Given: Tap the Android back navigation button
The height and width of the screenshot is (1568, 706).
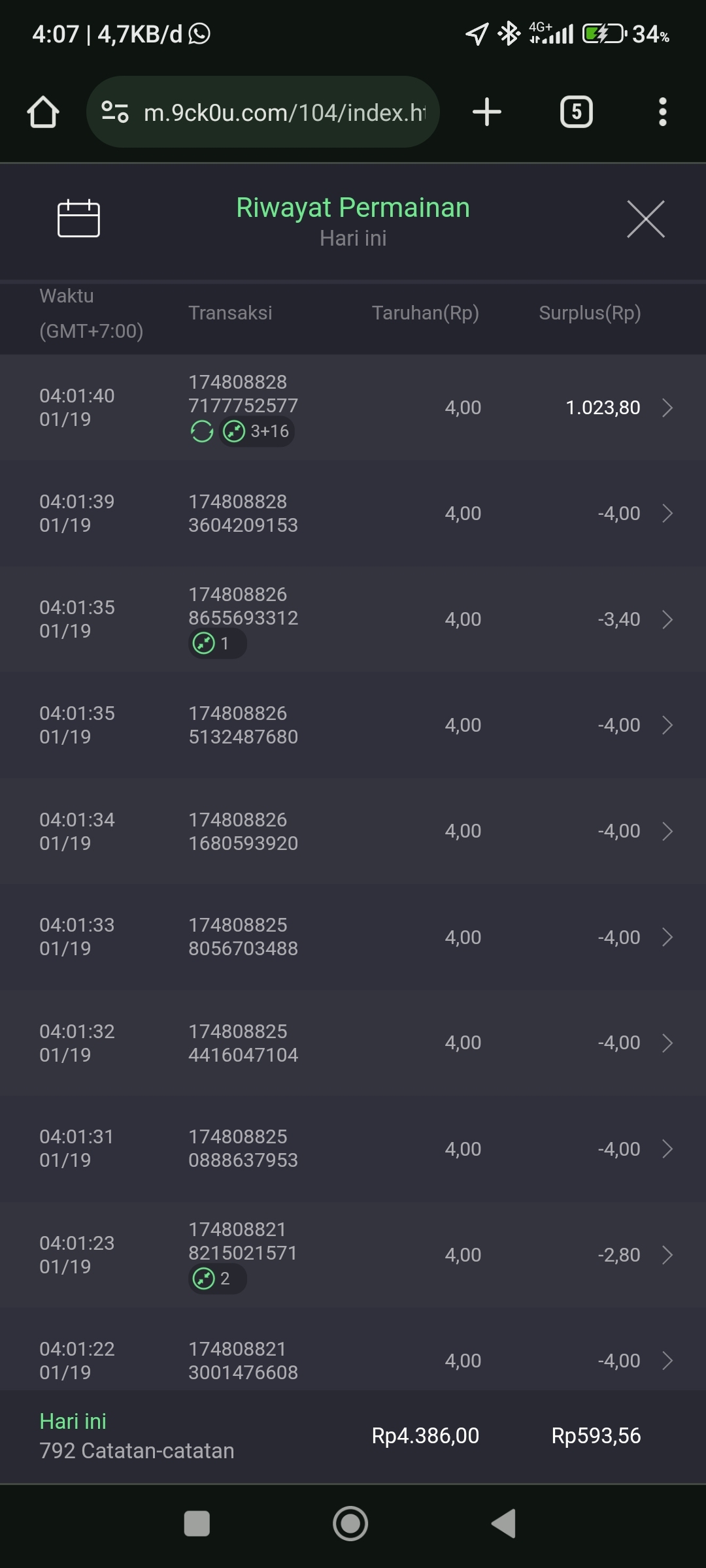Looking at the screenshot, I should pos(504,1524).
